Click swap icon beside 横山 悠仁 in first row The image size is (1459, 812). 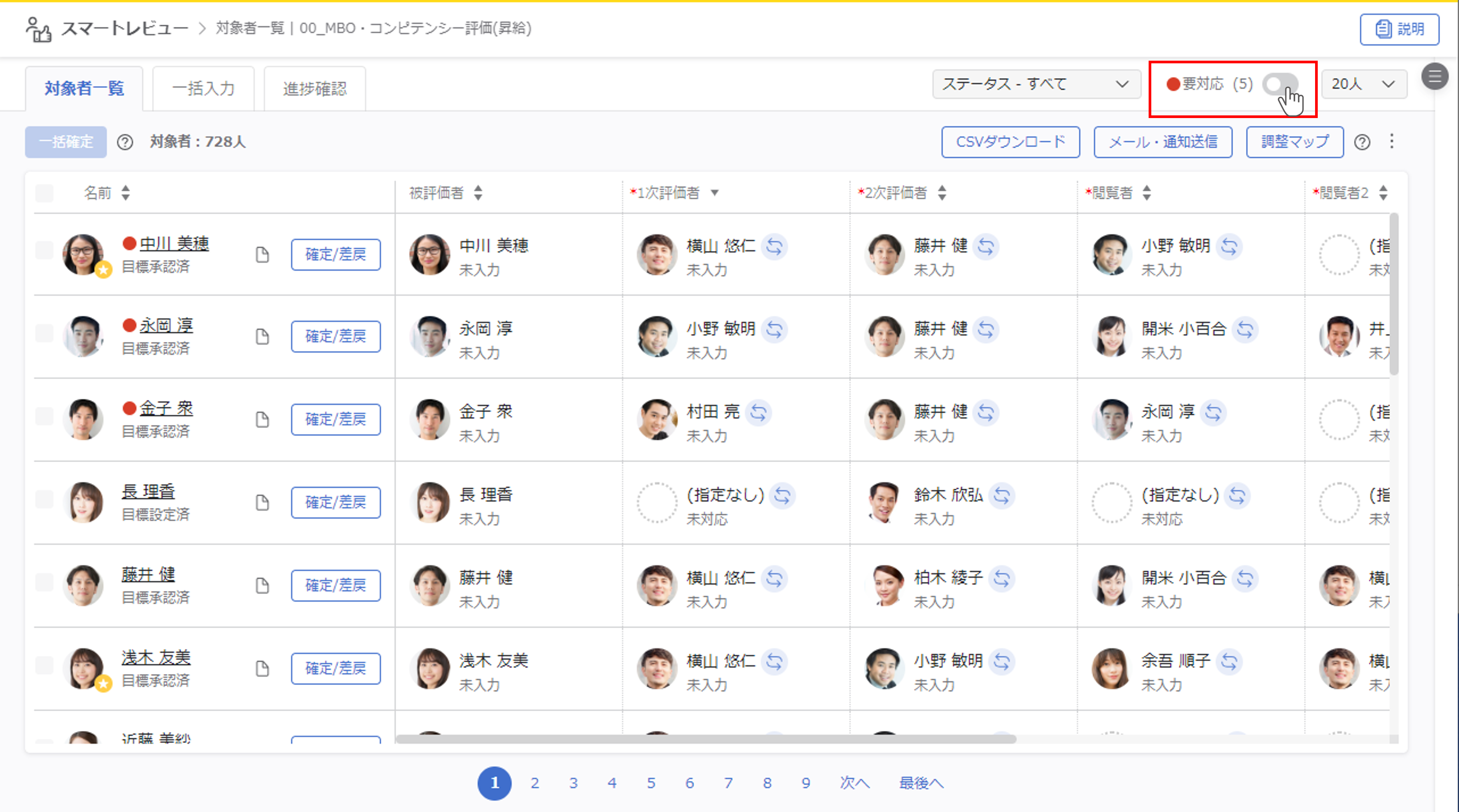(774, 246)
